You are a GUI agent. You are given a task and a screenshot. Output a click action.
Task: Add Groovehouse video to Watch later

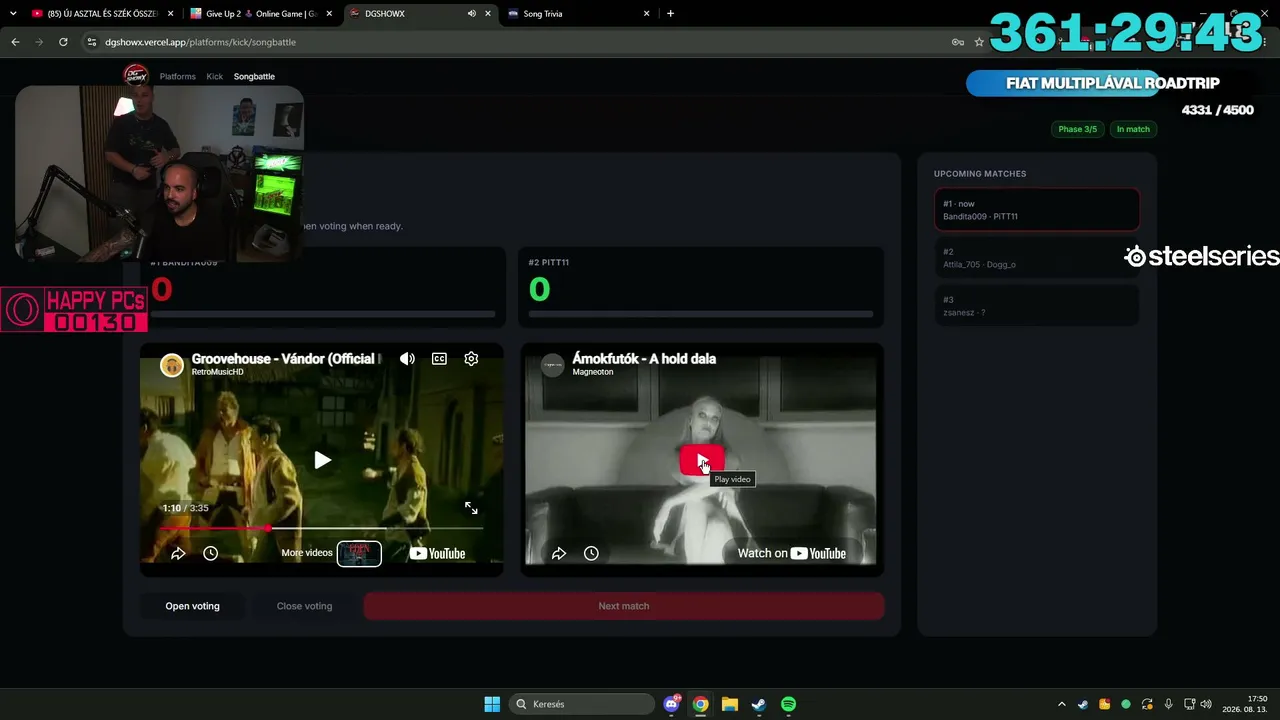pos(210,553)
